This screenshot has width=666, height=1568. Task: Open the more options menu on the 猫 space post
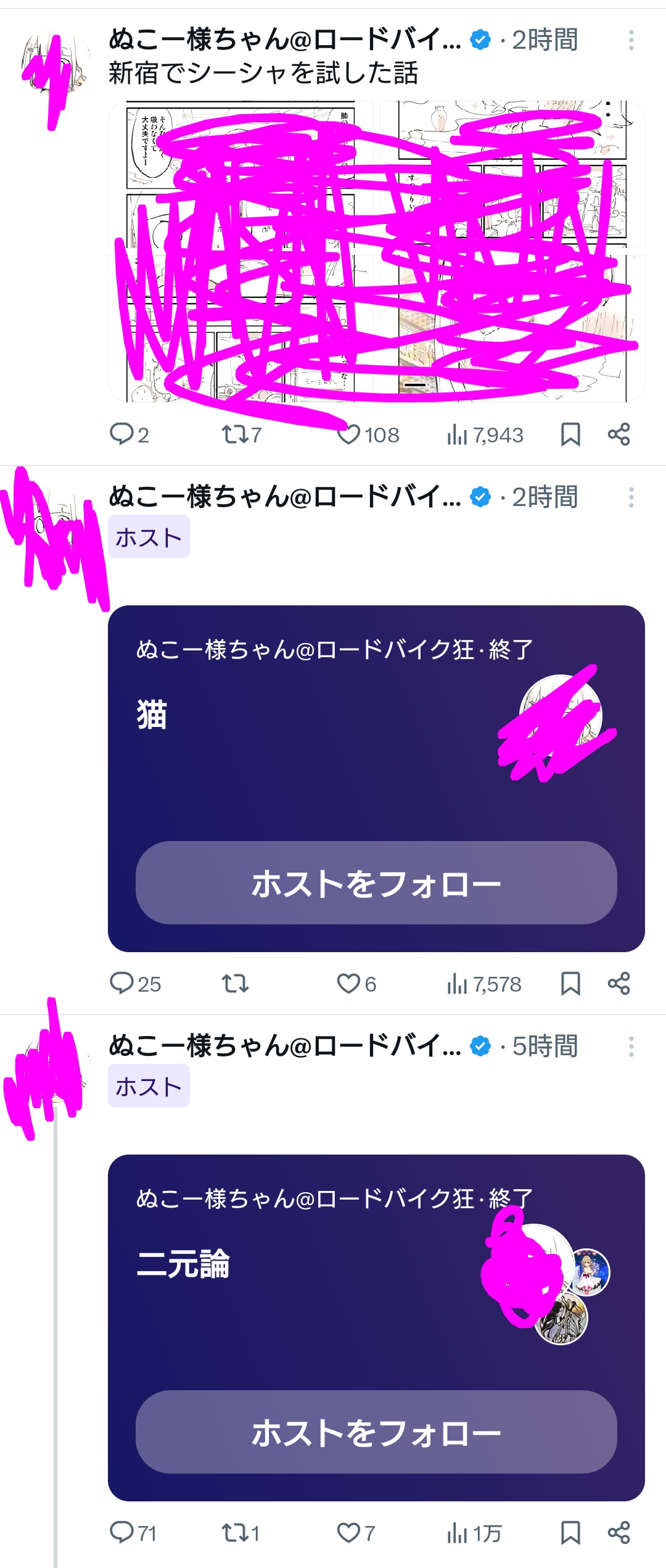[631, 497]
